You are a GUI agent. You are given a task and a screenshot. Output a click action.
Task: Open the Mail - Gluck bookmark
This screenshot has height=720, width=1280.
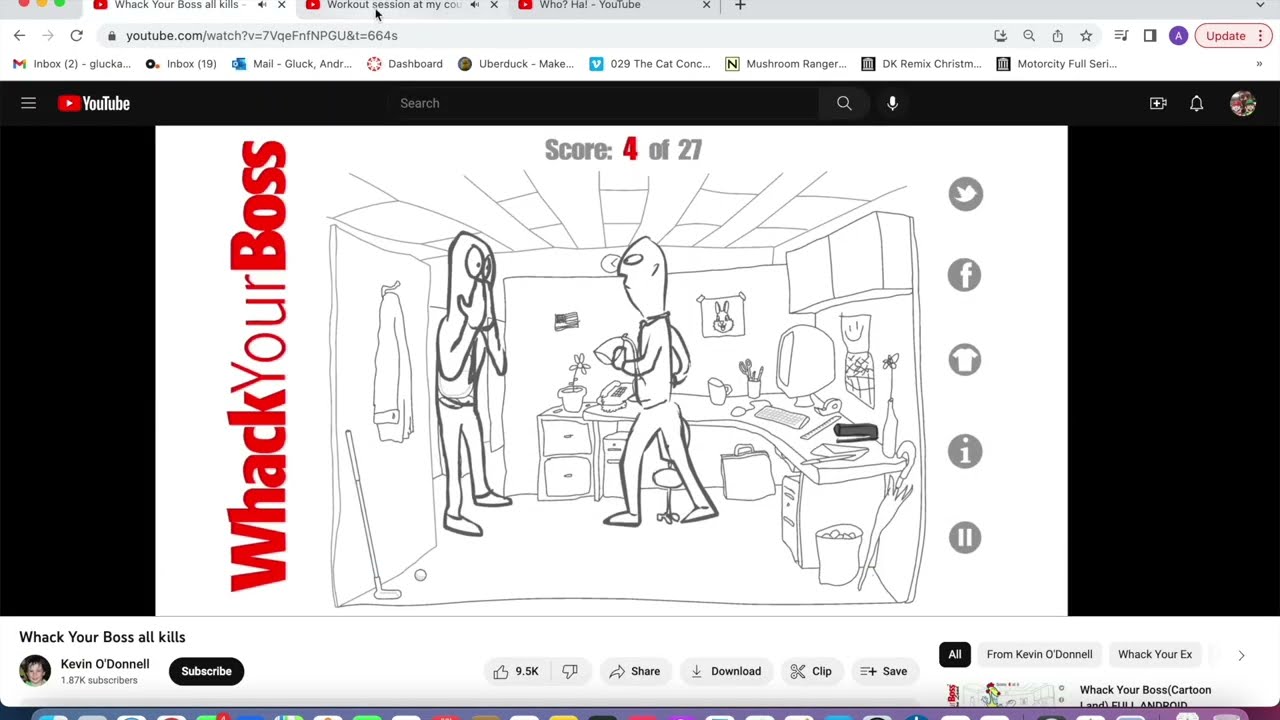pyautogui.click(x=292, y=64)
